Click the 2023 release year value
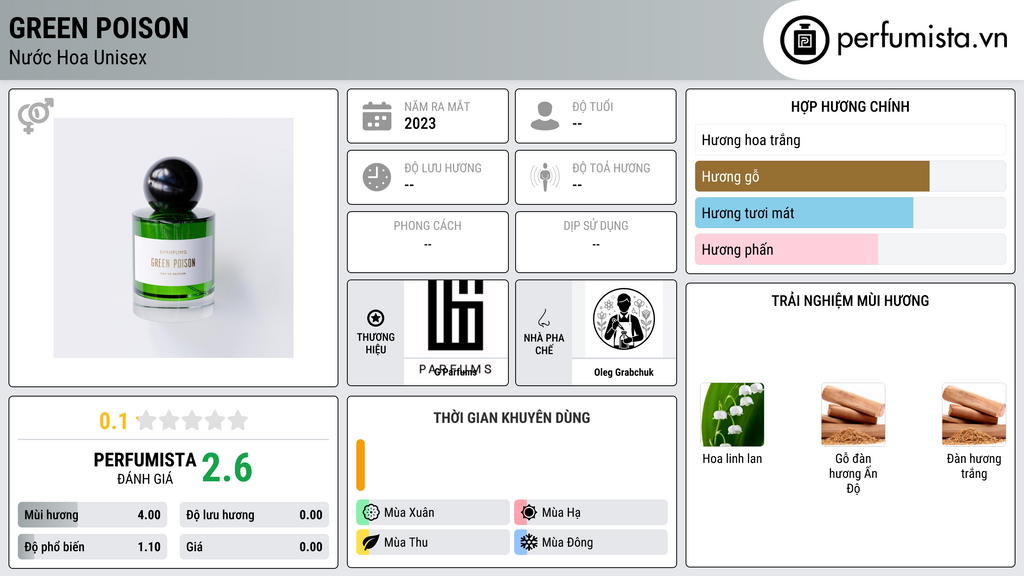This screenshot has height=576, width=1024. click(420, 123)
